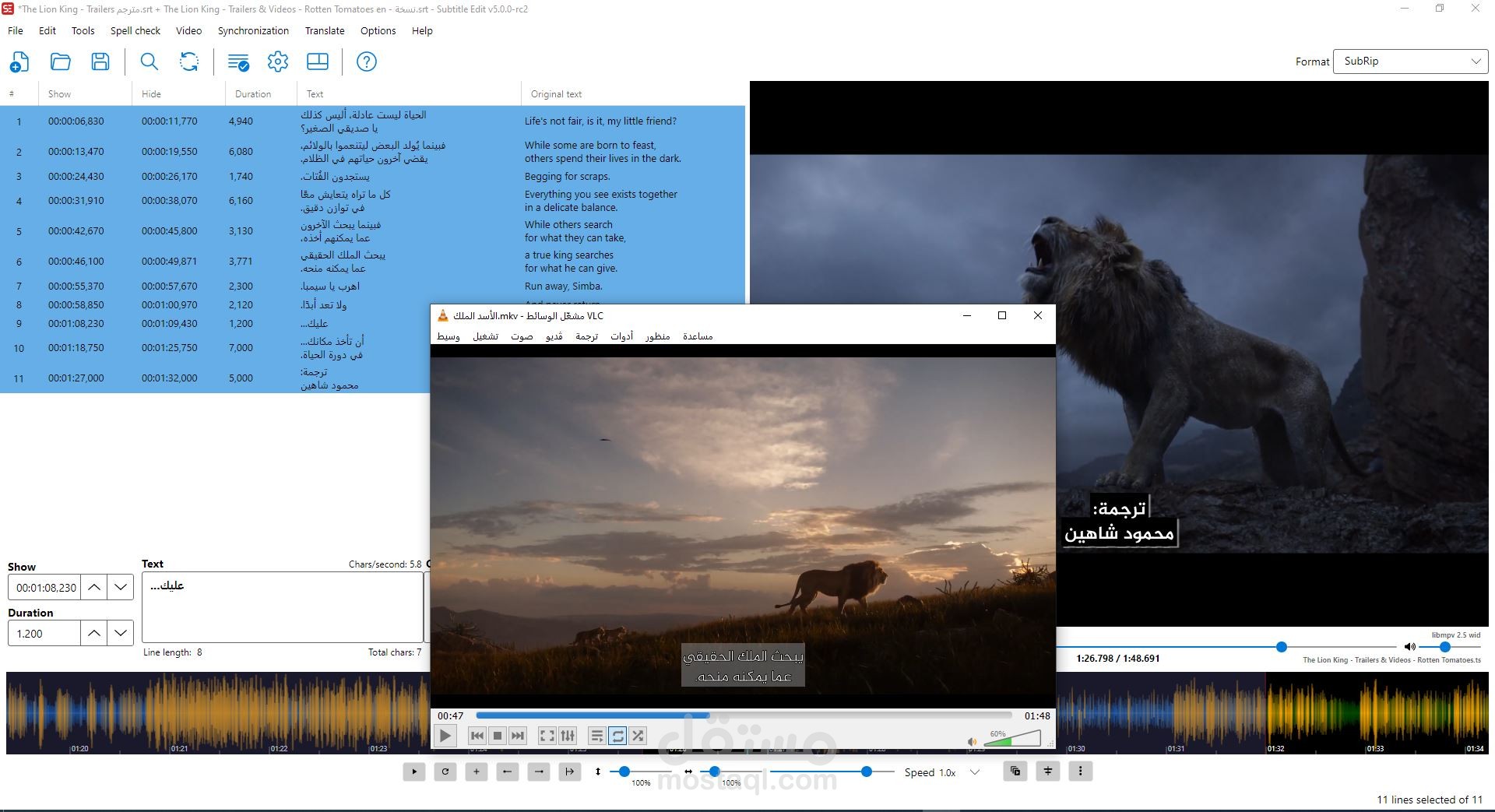
Task: Open the File menu
Action: click(x=16, y=30)
